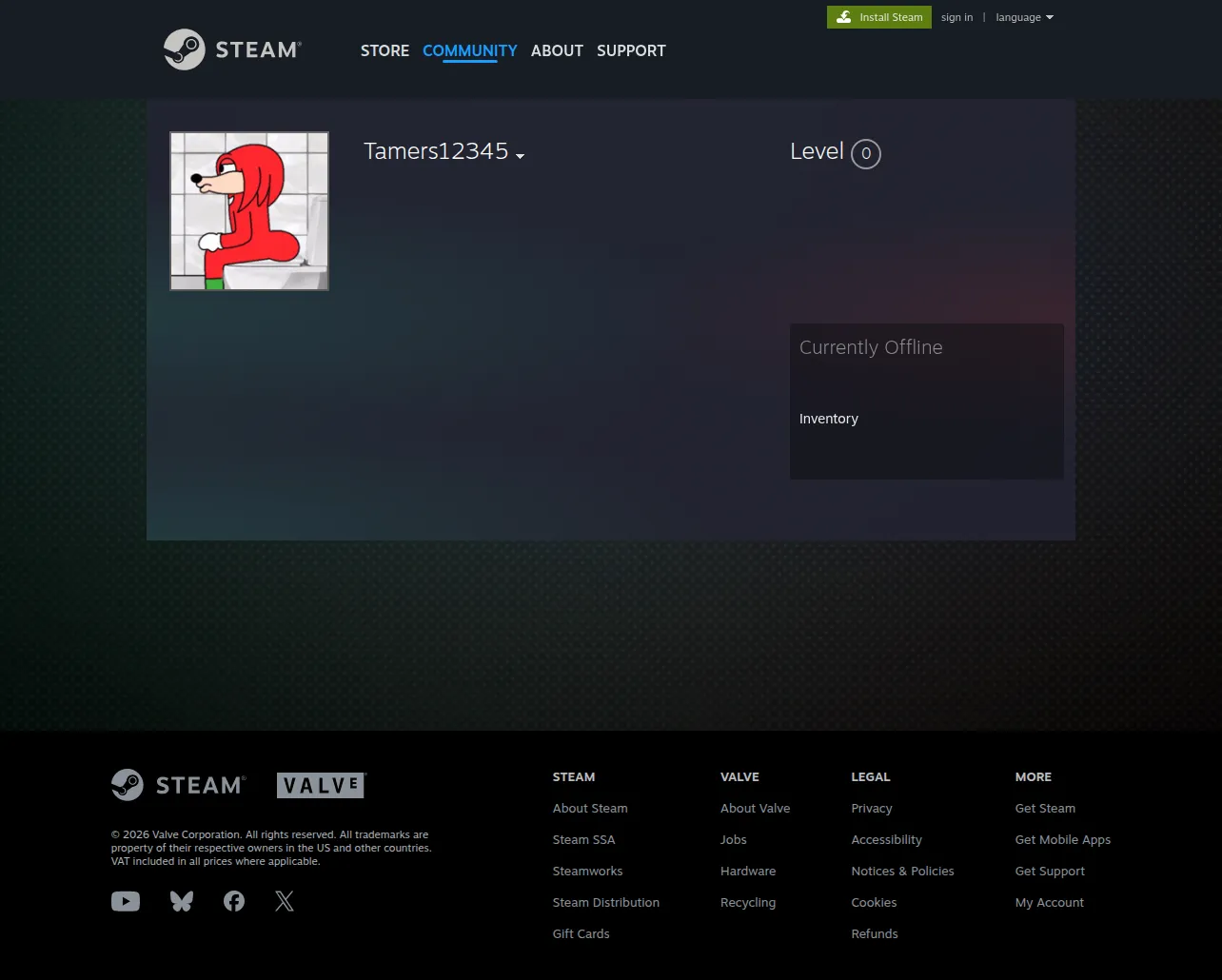Viewport: 1222px width, 980px height.
Task: Open the Jobs footer link
Action: [x=734, y=839]
